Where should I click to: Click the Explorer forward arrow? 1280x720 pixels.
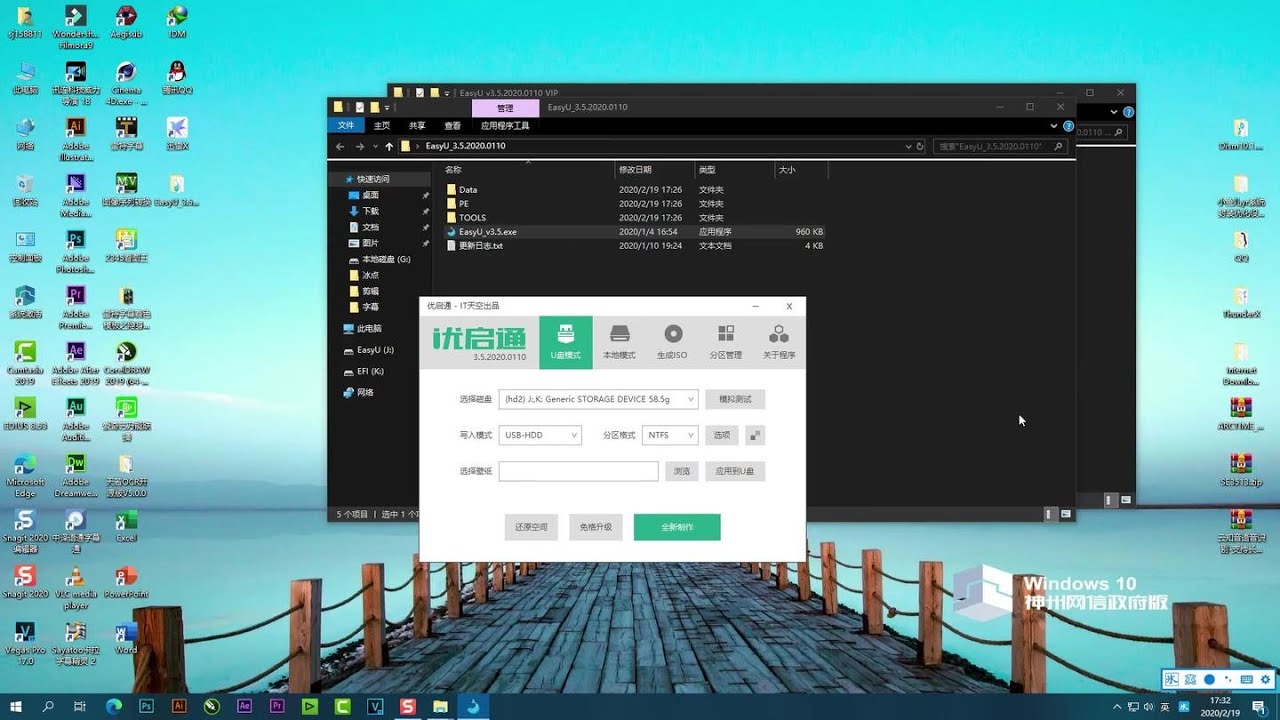[360, 146]
